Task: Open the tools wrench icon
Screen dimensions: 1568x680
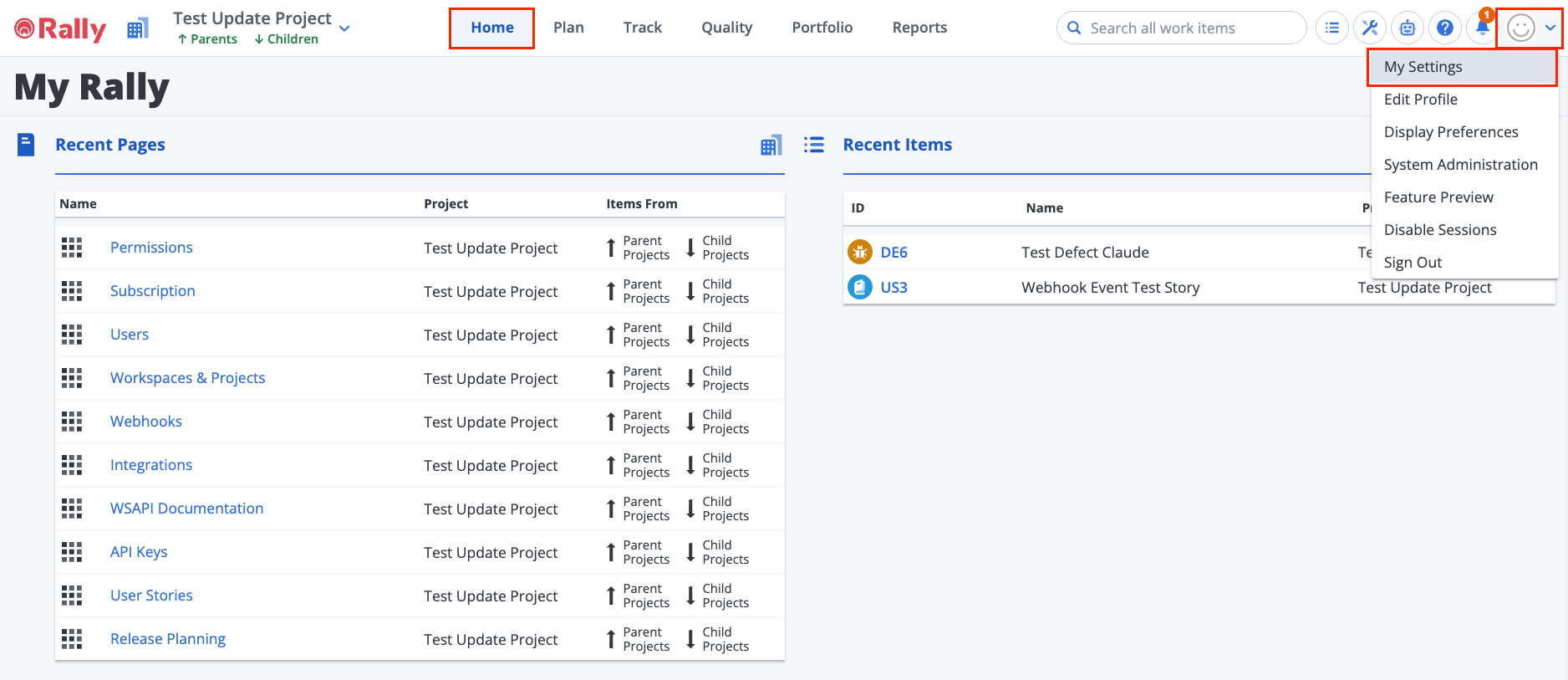Action: [x=1370, y=28]
